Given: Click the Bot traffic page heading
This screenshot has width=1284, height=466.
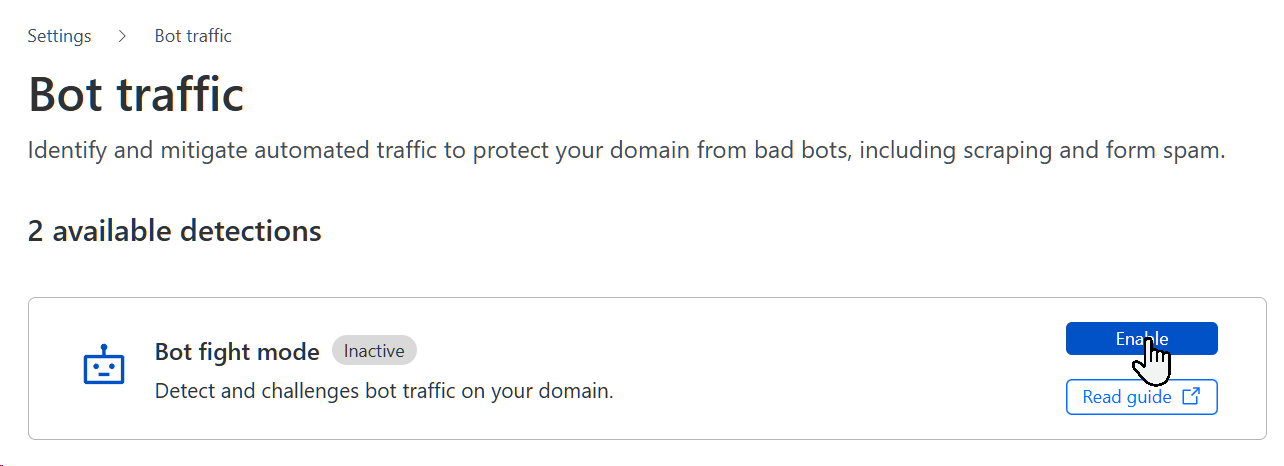Looking at the screenshot, I should click(136, 95).
